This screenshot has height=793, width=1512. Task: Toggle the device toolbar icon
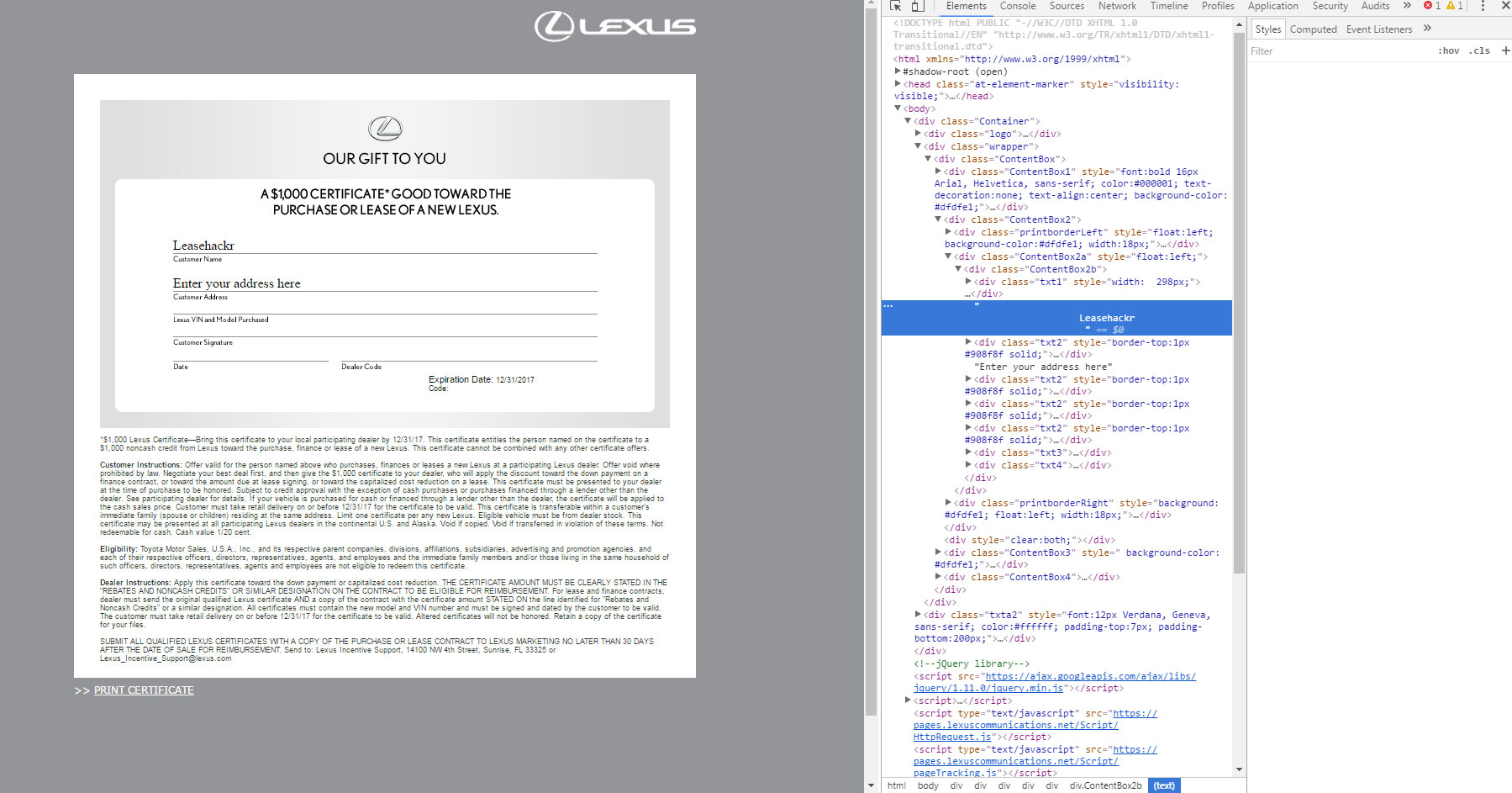pos(917,6)
